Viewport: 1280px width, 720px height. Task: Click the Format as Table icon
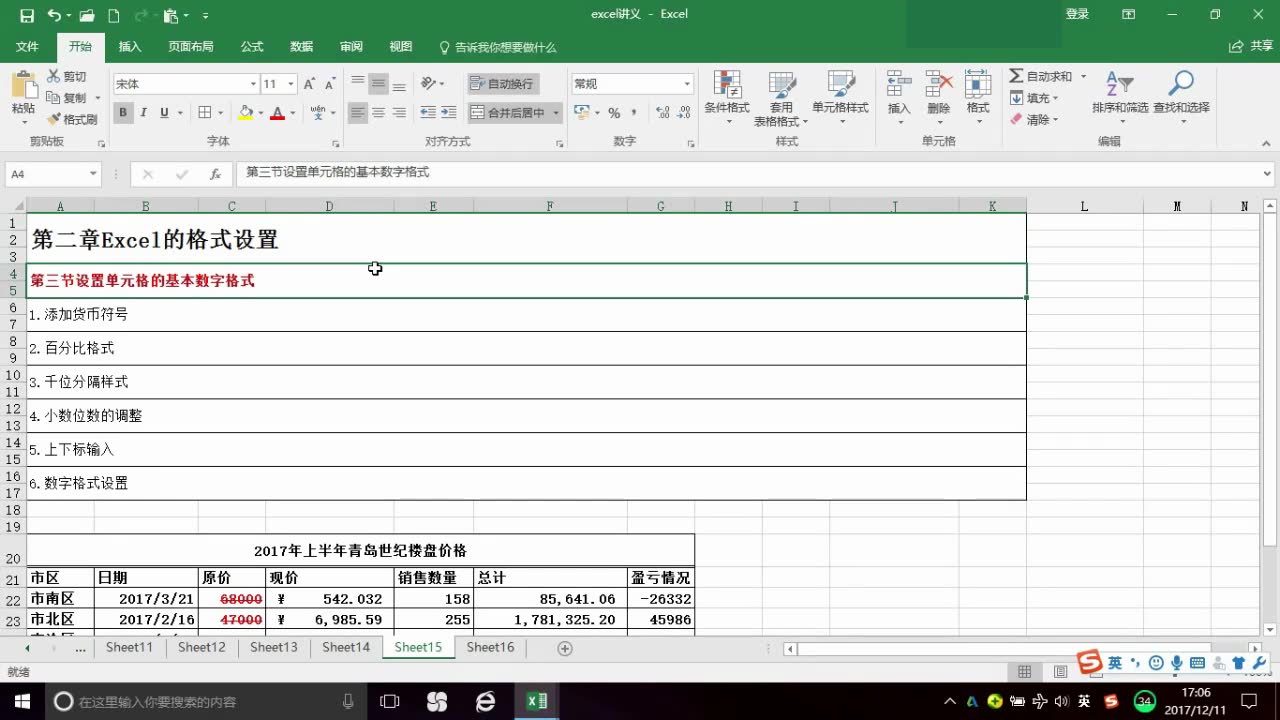point(782,95)
